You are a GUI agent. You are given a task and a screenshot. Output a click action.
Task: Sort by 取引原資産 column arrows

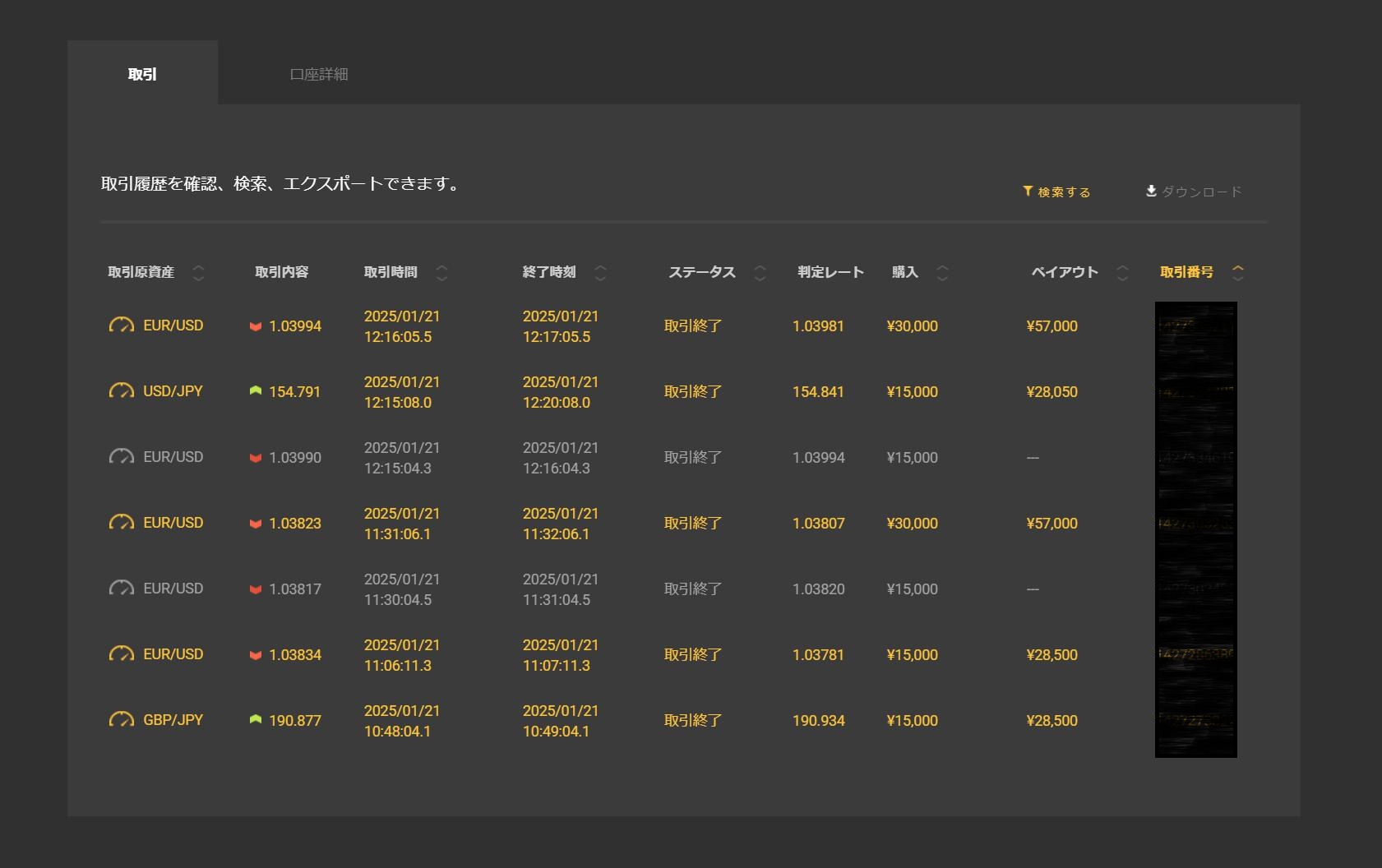[x=198, y=273]
